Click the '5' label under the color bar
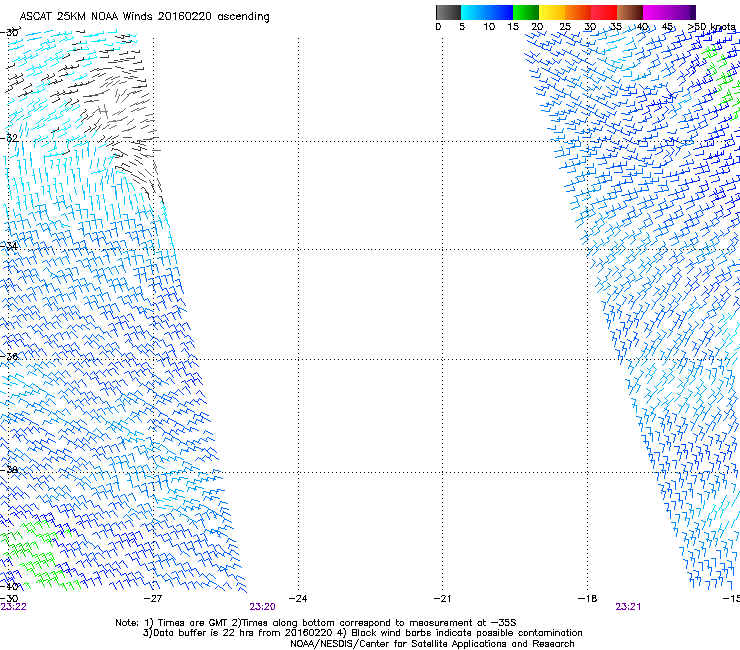740x650 pixels. click(x=462, y=27)
